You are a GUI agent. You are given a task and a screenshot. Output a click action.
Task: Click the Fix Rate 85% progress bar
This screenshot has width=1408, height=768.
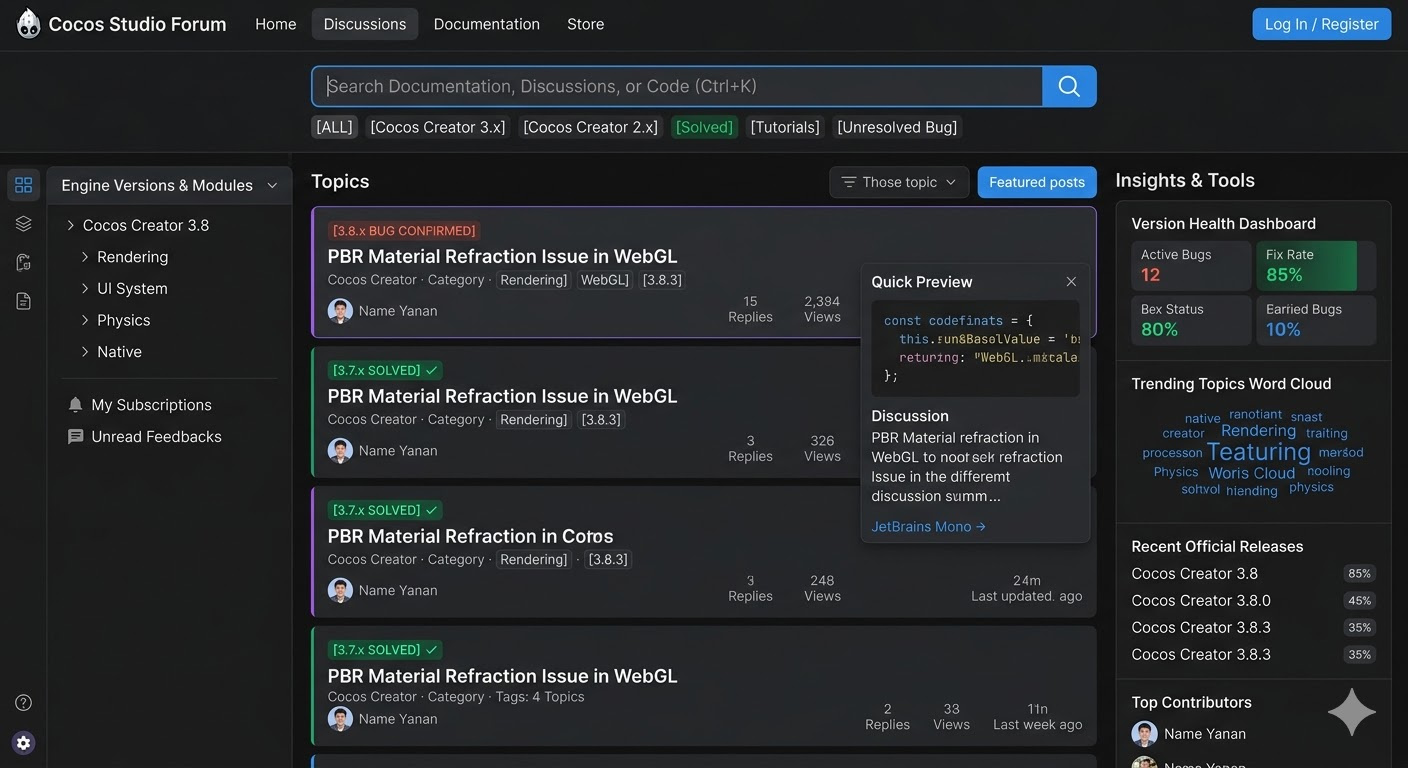1315,266
